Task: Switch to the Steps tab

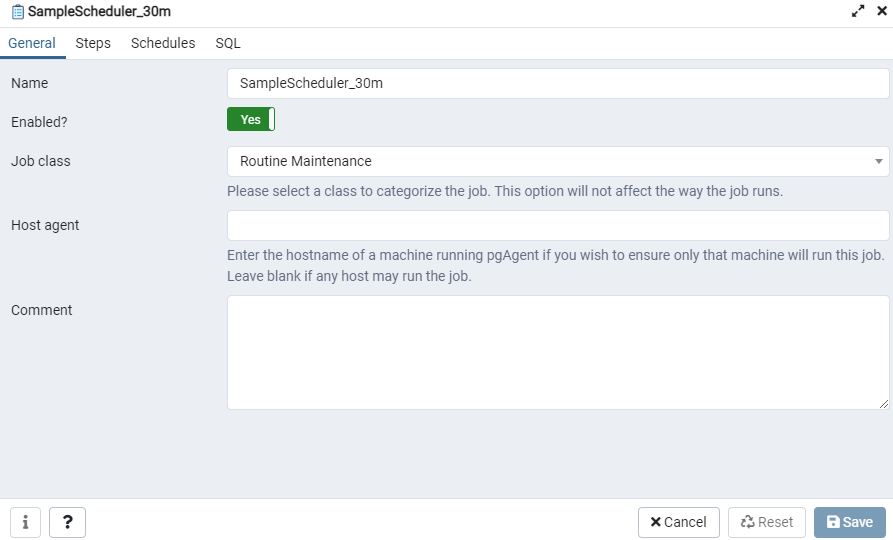Action: click(93, 43)
